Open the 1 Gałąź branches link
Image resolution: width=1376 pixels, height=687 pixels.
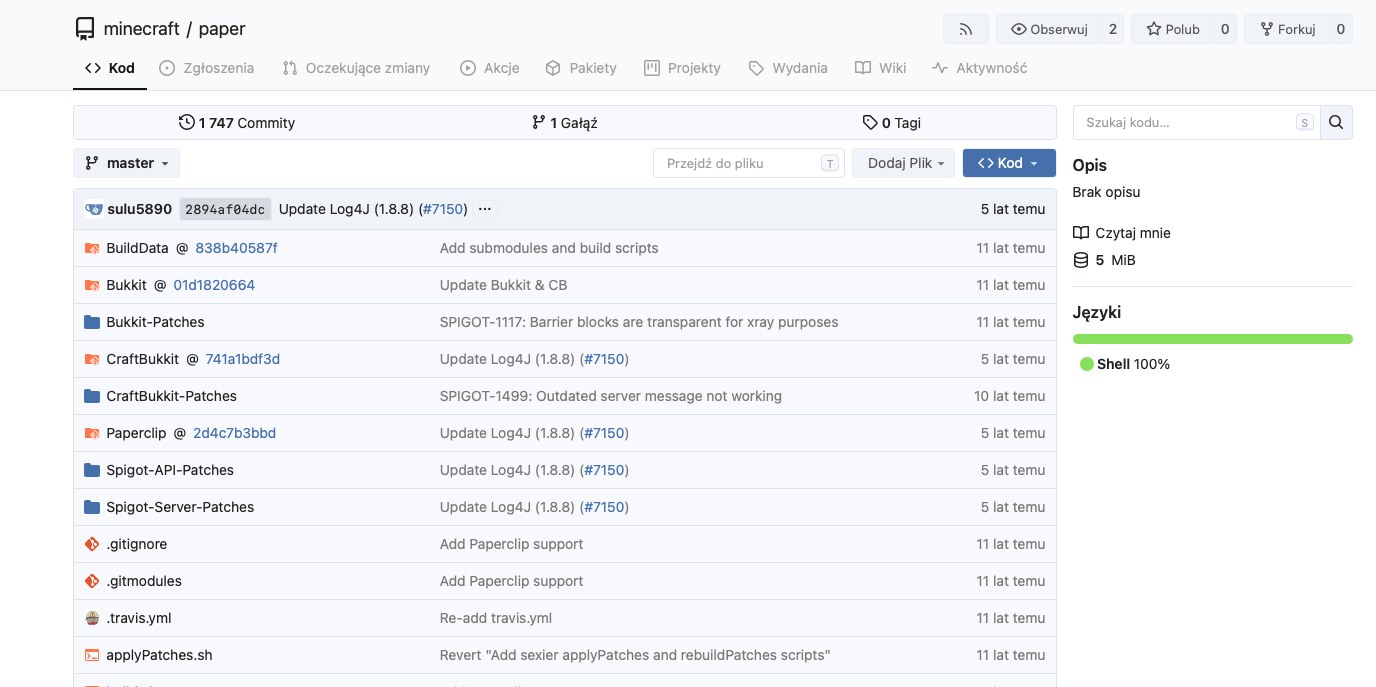coord(565,123)
